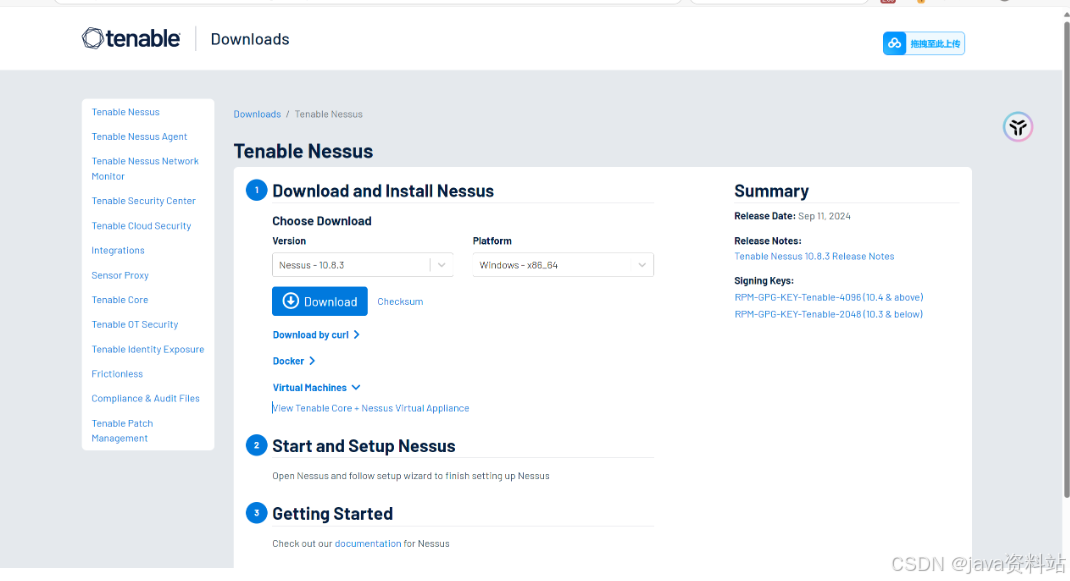Open RPM-GPG-KEY-Tenable-2048 signing key link

pyautogui.click(x=828, y=315)
